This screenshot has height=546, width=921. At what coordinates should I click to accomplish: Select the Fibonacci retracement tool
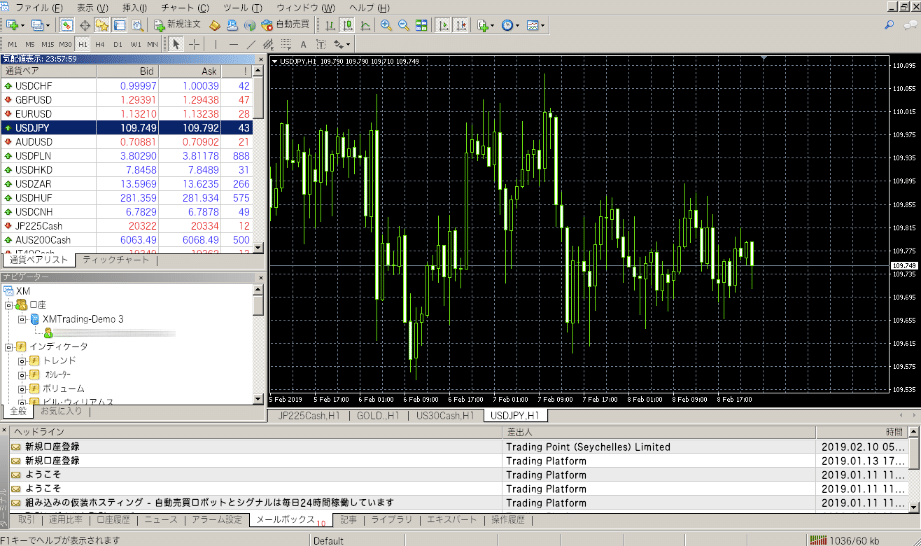286,44
